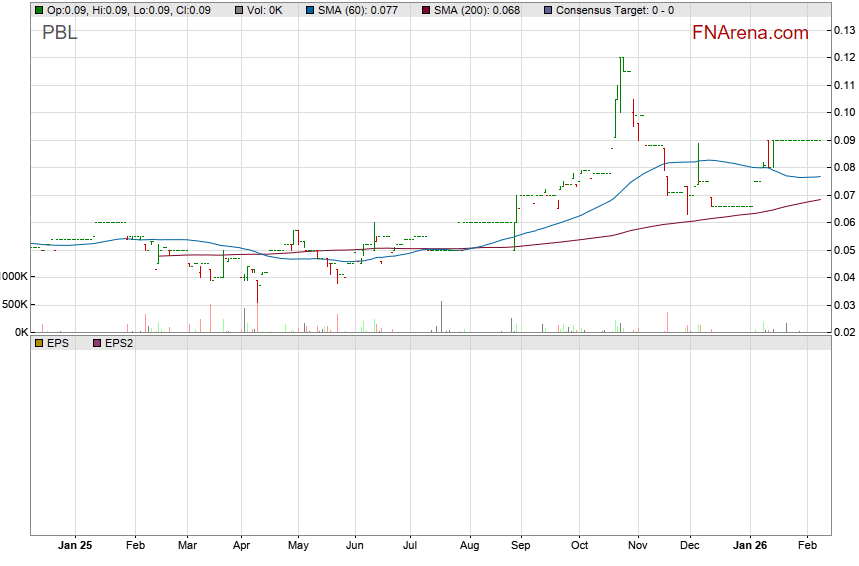Click the Oct label on the time axis

click(x=579, y=546)
